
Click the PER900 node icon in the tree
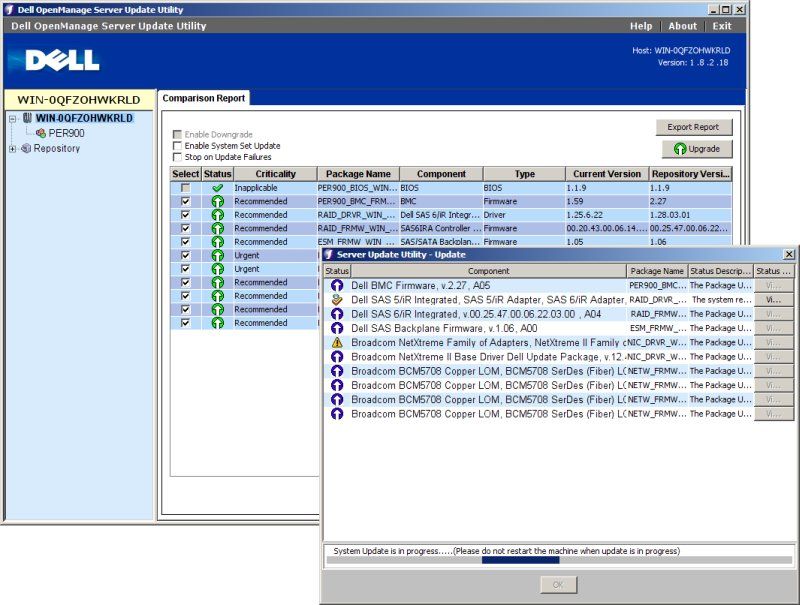tap(41, 134)
